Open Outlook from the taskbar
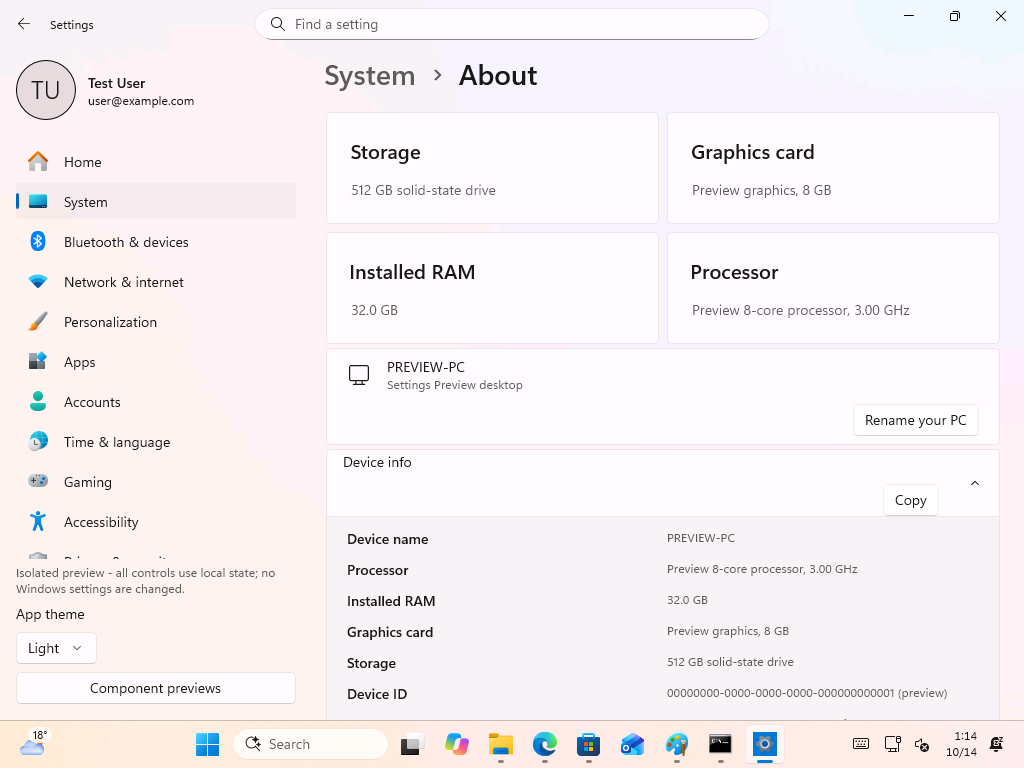1024x768 pixels. (x=632, y=744)
